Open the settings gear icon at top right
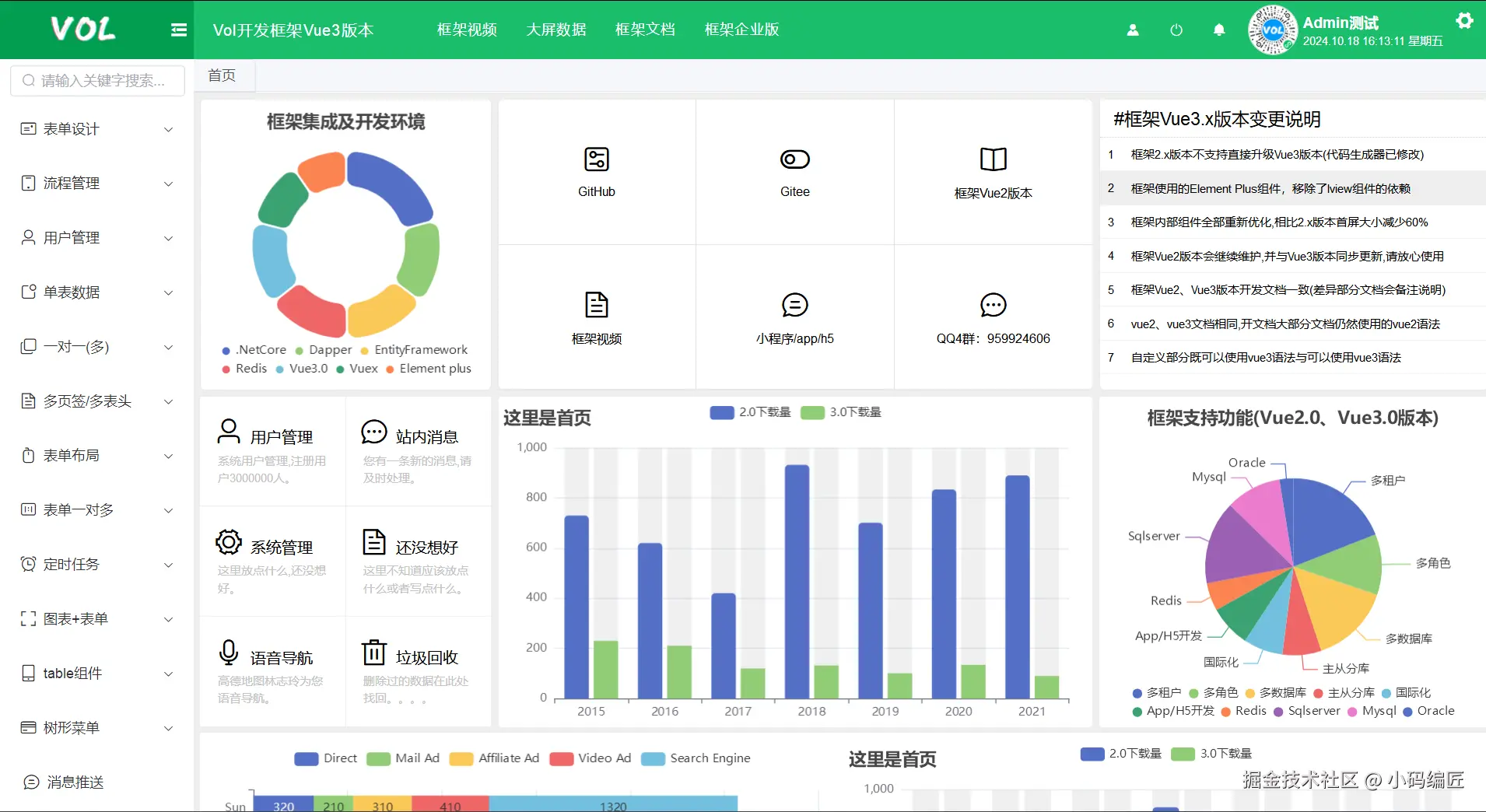The height and width of the screenshot is (812, 1486). tap(1464, 21)
